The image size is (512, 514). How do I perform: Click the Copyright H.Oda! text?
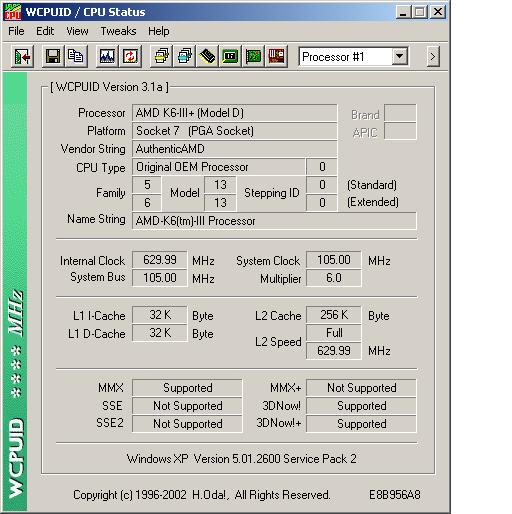click(201, 495)
